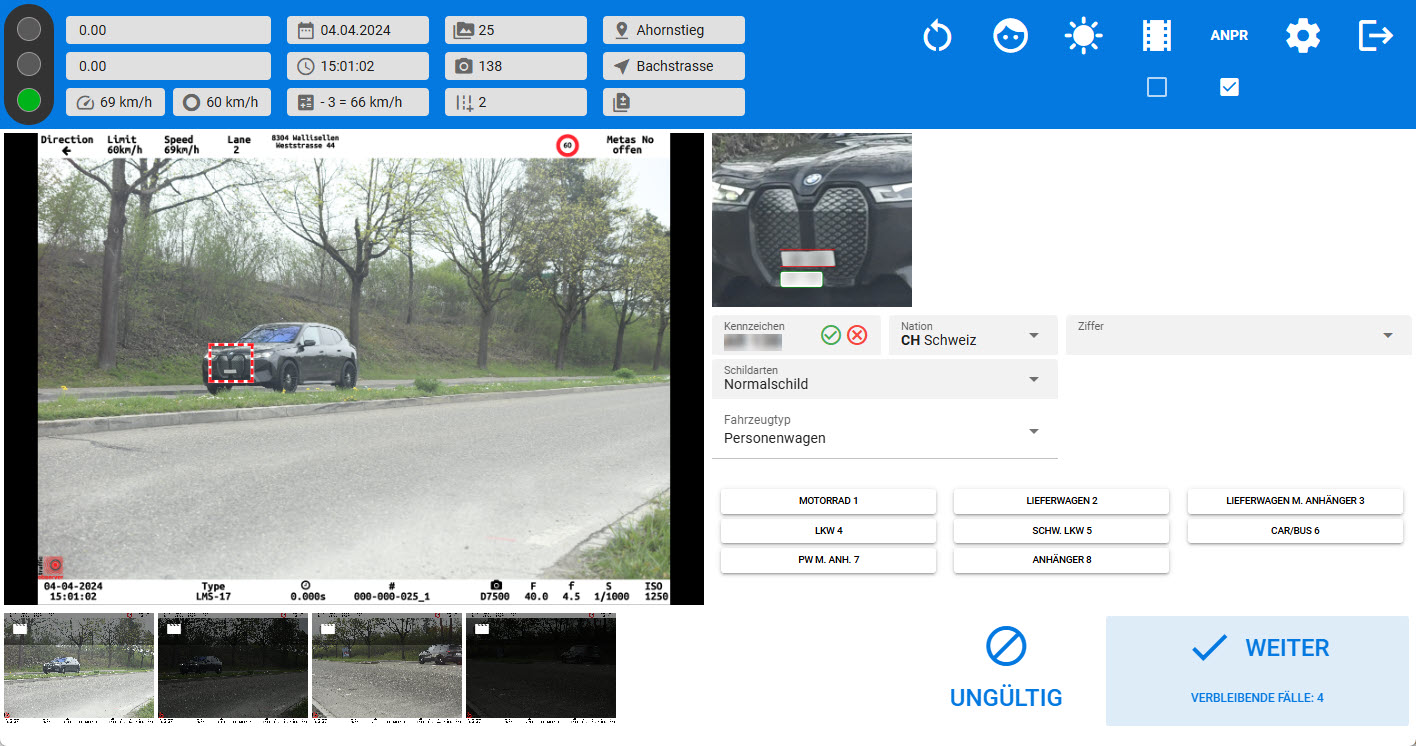Image resolution: width=1416 pixels, height=746 pixels.
Task: Choose the SCHW. LKW 5 button
Action: (1061, 531)
